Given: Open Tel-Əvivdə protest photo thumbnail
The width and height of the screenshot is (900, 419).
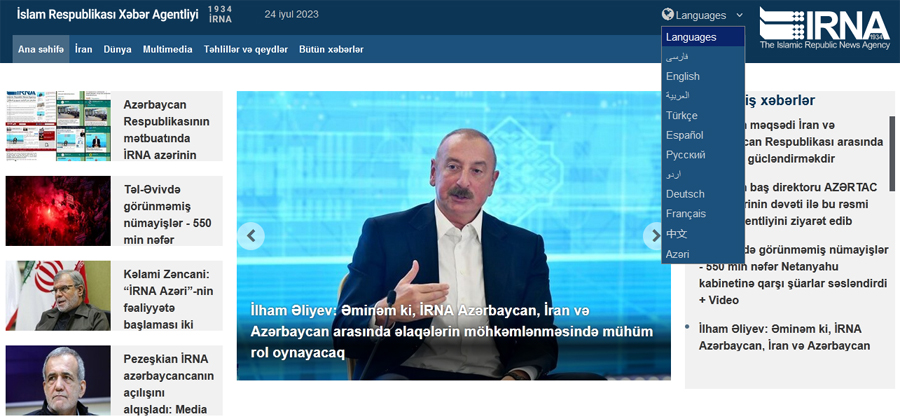Looking at the screenshot, I should coord(58,211).
